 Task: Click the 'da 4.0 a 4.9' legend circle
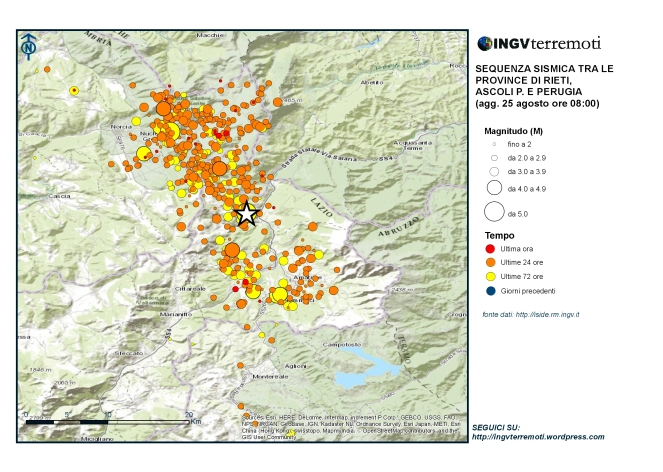coord(493,187)
